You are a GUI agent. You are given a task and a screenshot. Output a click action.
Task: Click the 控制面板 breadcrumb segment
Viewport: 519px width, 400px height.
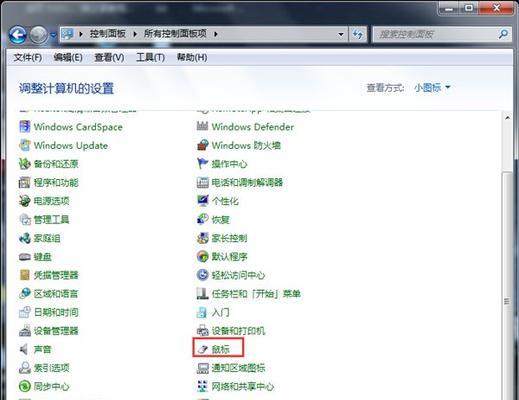click(108, 34)
